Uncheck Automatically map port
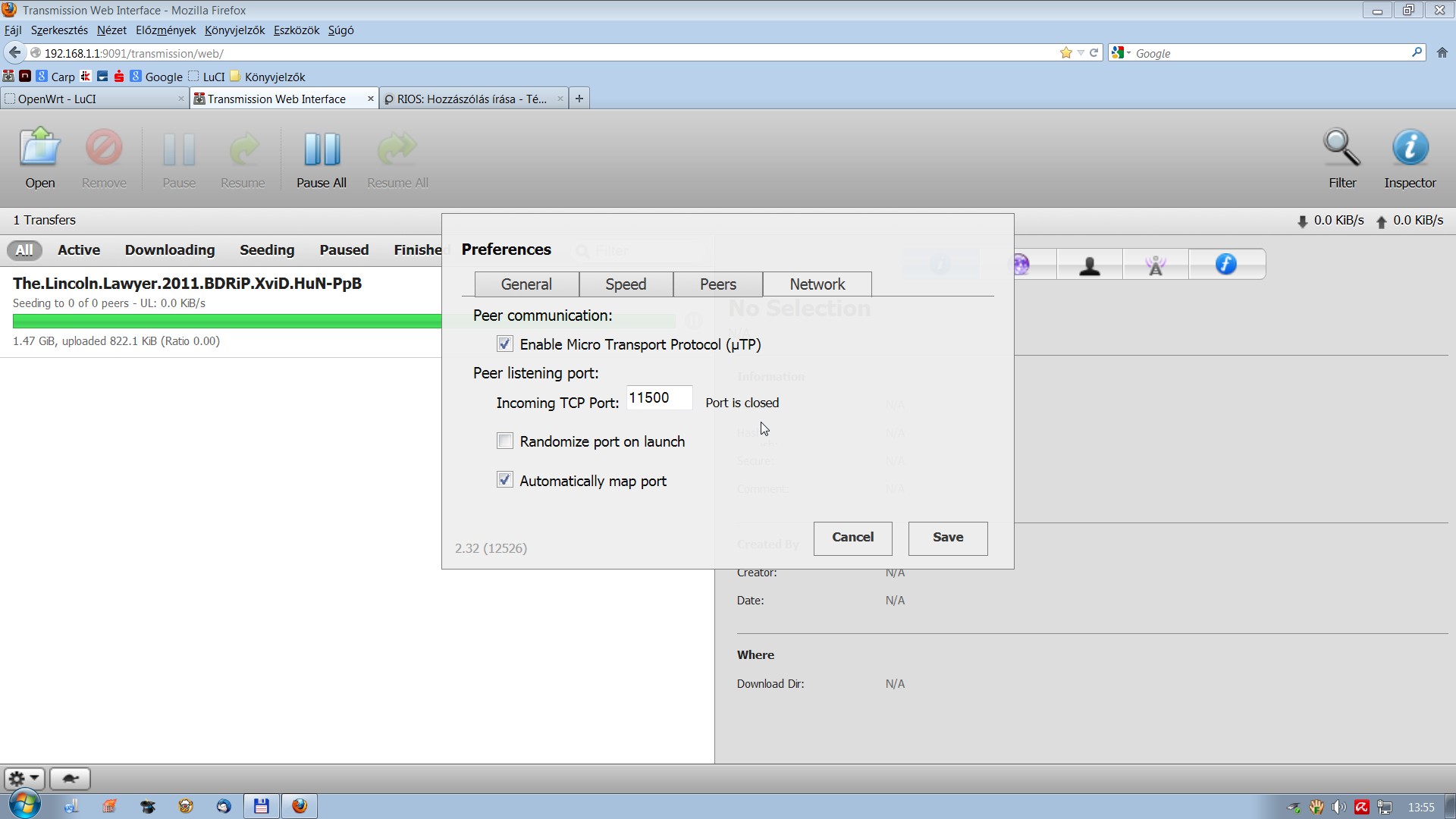The width and height of the screenshot is (1456, 819). (505, 481)
